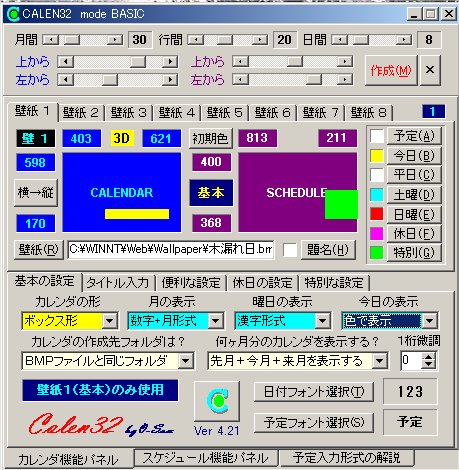Click the 基本 dark blue box

pos(211,193)
